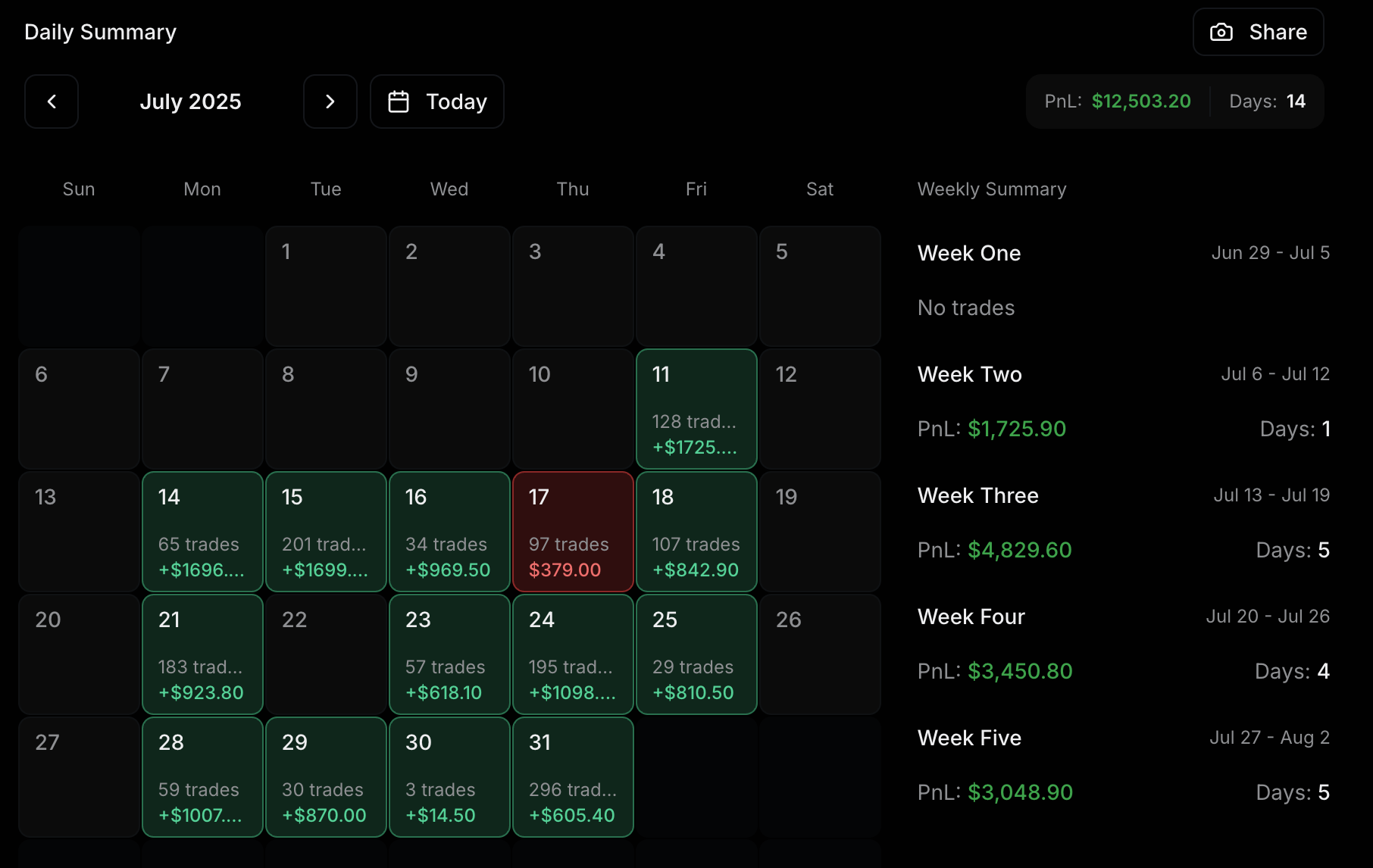Select July 25 showing +$810.50
The image size is (1373, 868).
696,654
